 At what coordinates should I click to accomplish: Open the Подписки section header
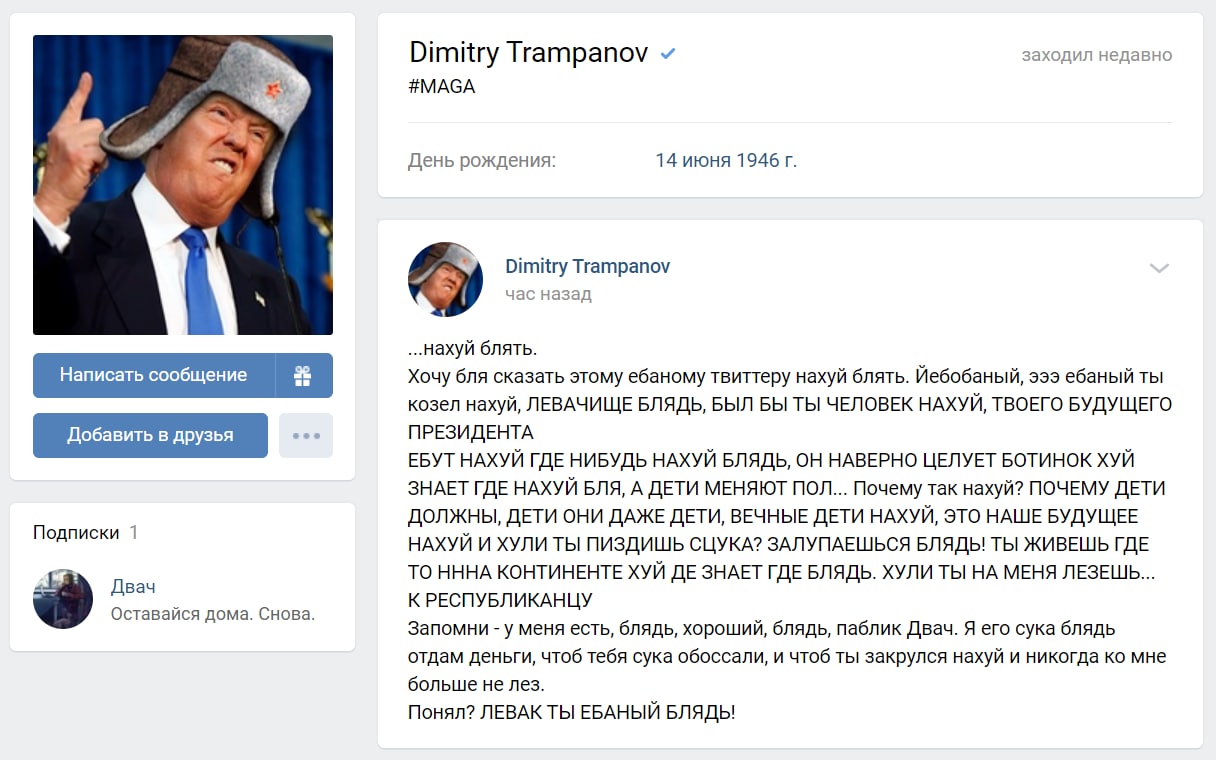(x=76, y=533)
